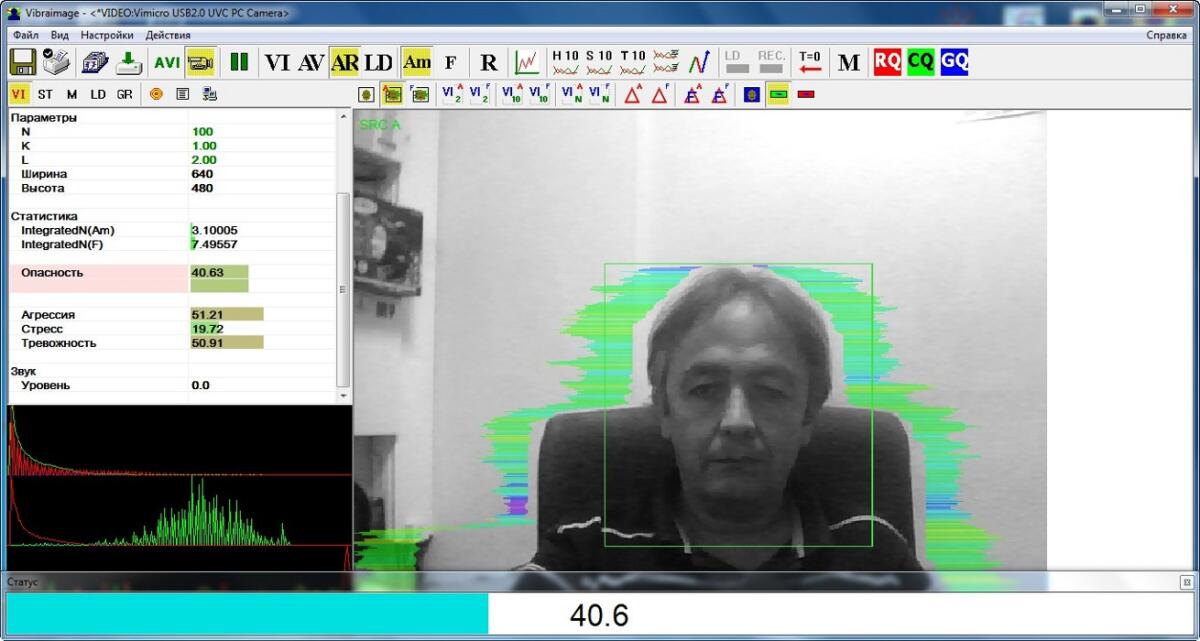Click the line graph chart icon
Viewport: 1200px width, 641px height.
click(x=527, y=62)
